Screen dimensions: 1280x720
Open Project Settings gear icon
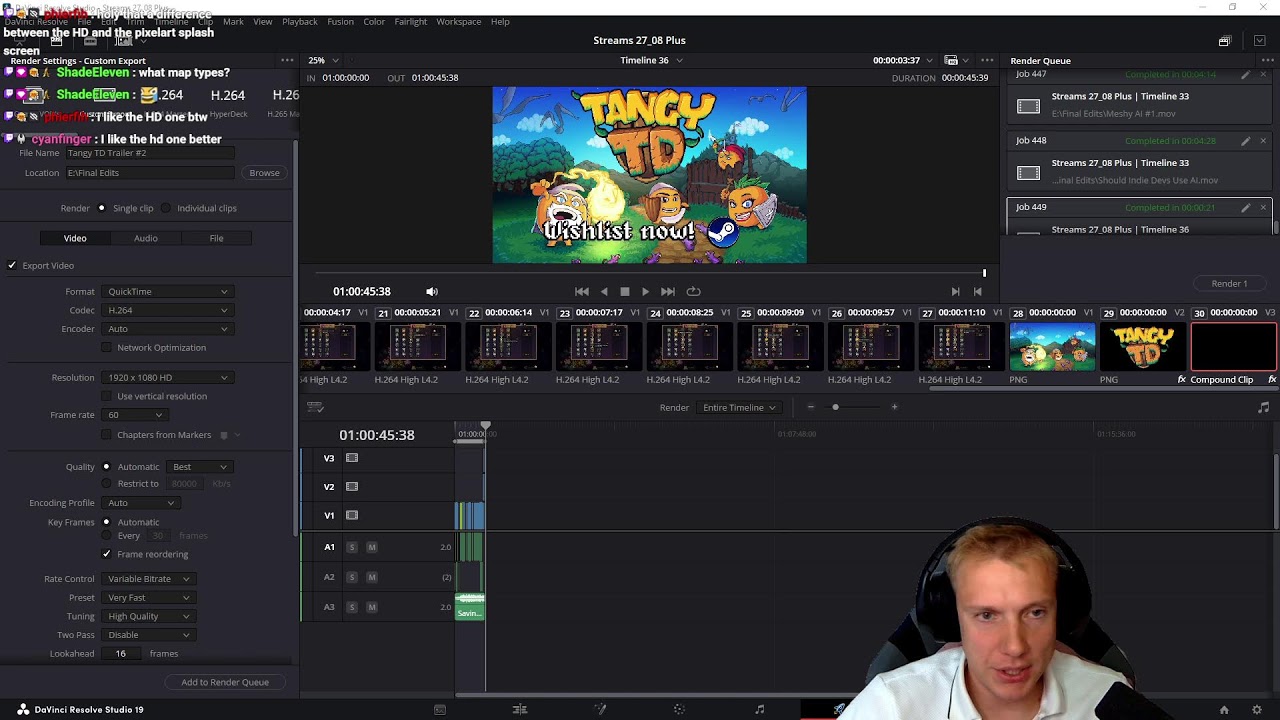click(x=1257, y=710)
